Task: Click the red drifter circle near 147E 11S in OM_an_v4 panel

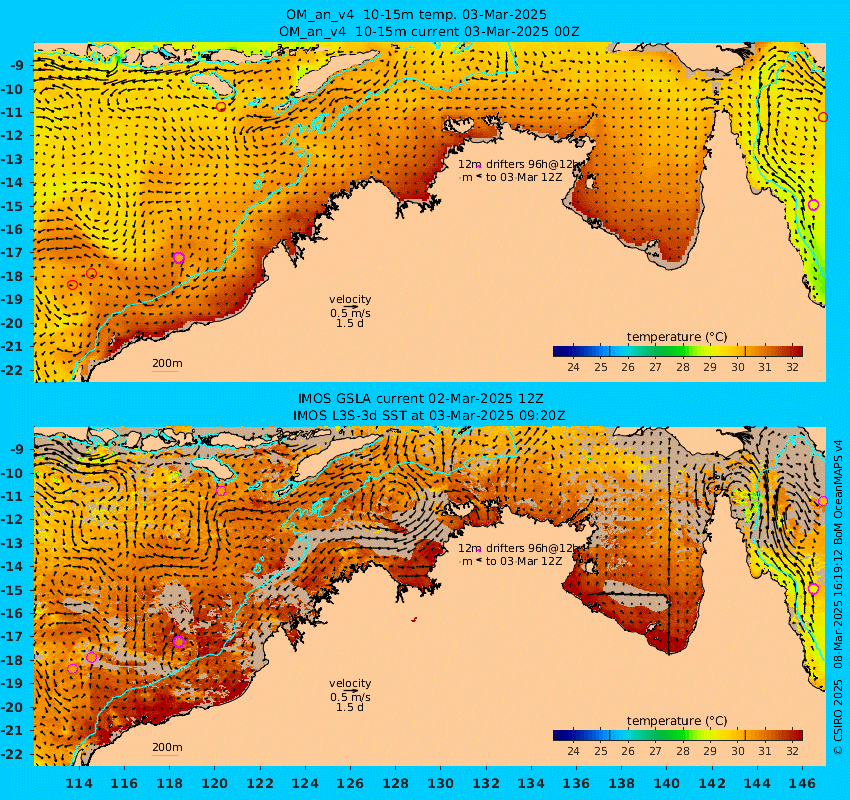Action: click(x=823, y=117)
